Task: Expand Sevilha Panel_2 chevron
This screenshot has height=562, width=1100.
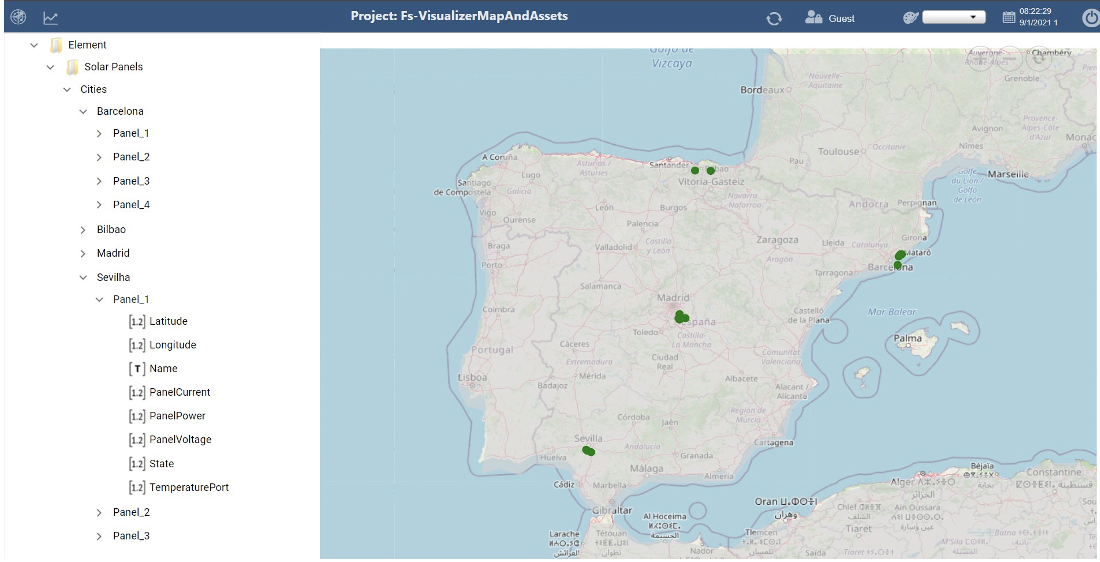Action: [100, 512]
